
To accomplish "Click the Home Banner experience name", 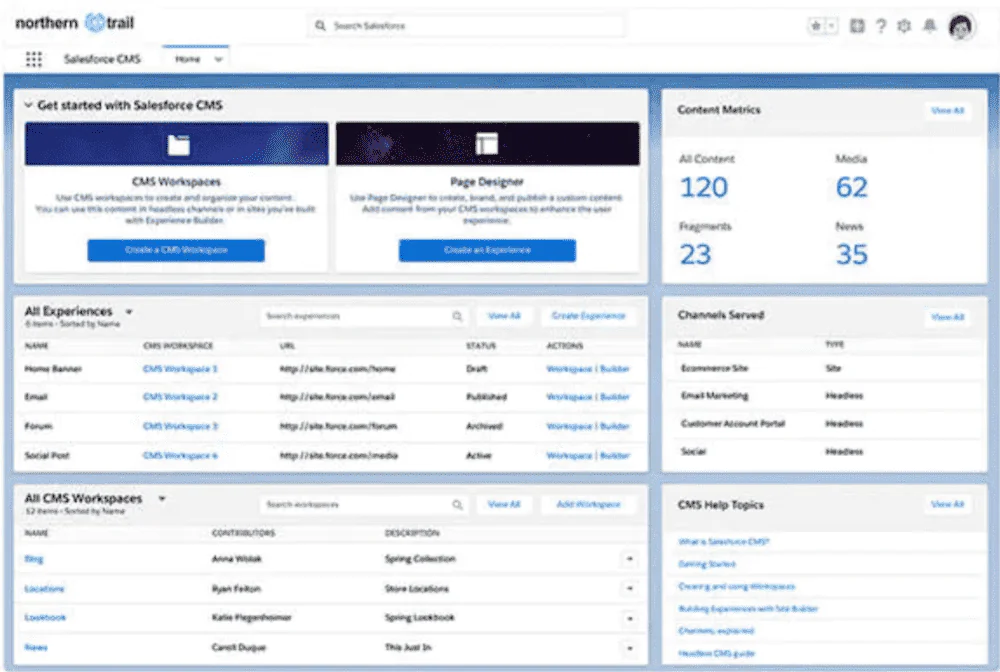I will click(x=53, y=369).
